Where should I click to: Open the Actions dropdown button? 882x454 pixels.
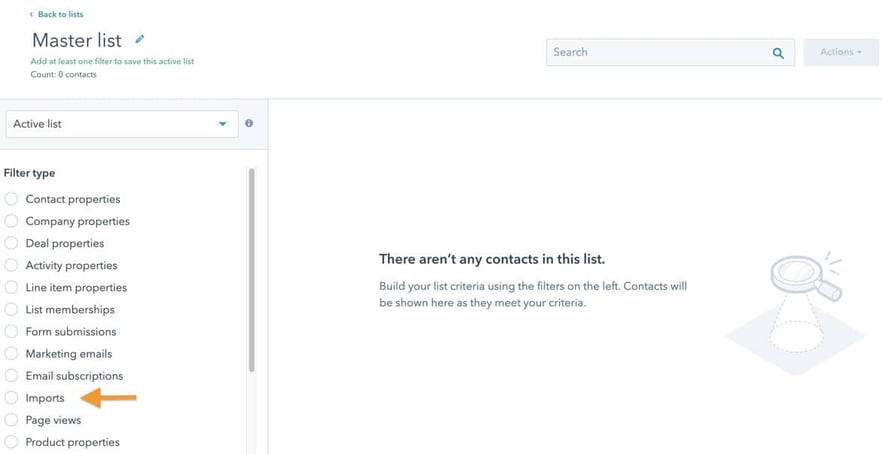(841, 52)
